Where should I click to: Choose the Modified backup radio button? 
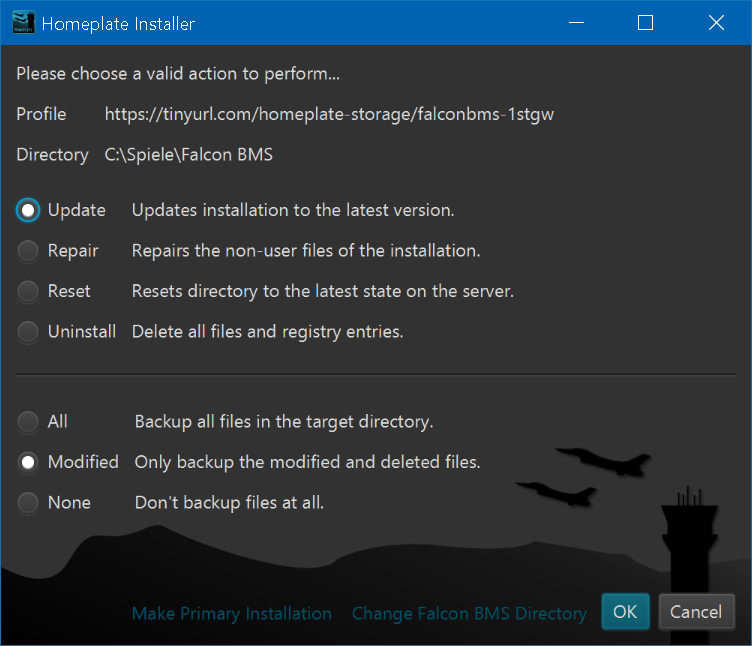29,462
